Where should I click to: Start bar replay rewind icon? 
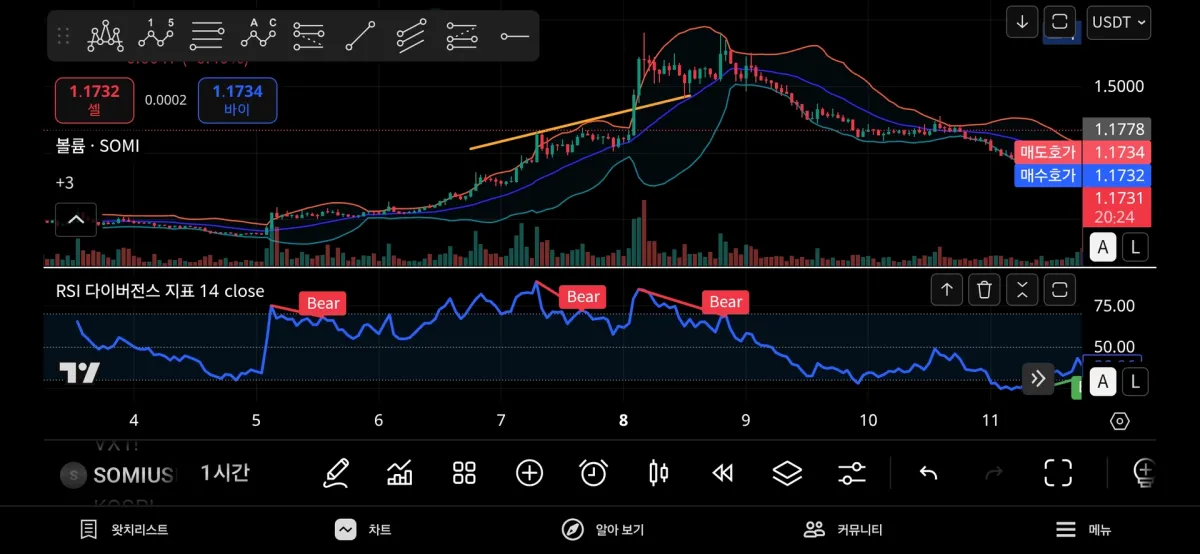(723, 473)
